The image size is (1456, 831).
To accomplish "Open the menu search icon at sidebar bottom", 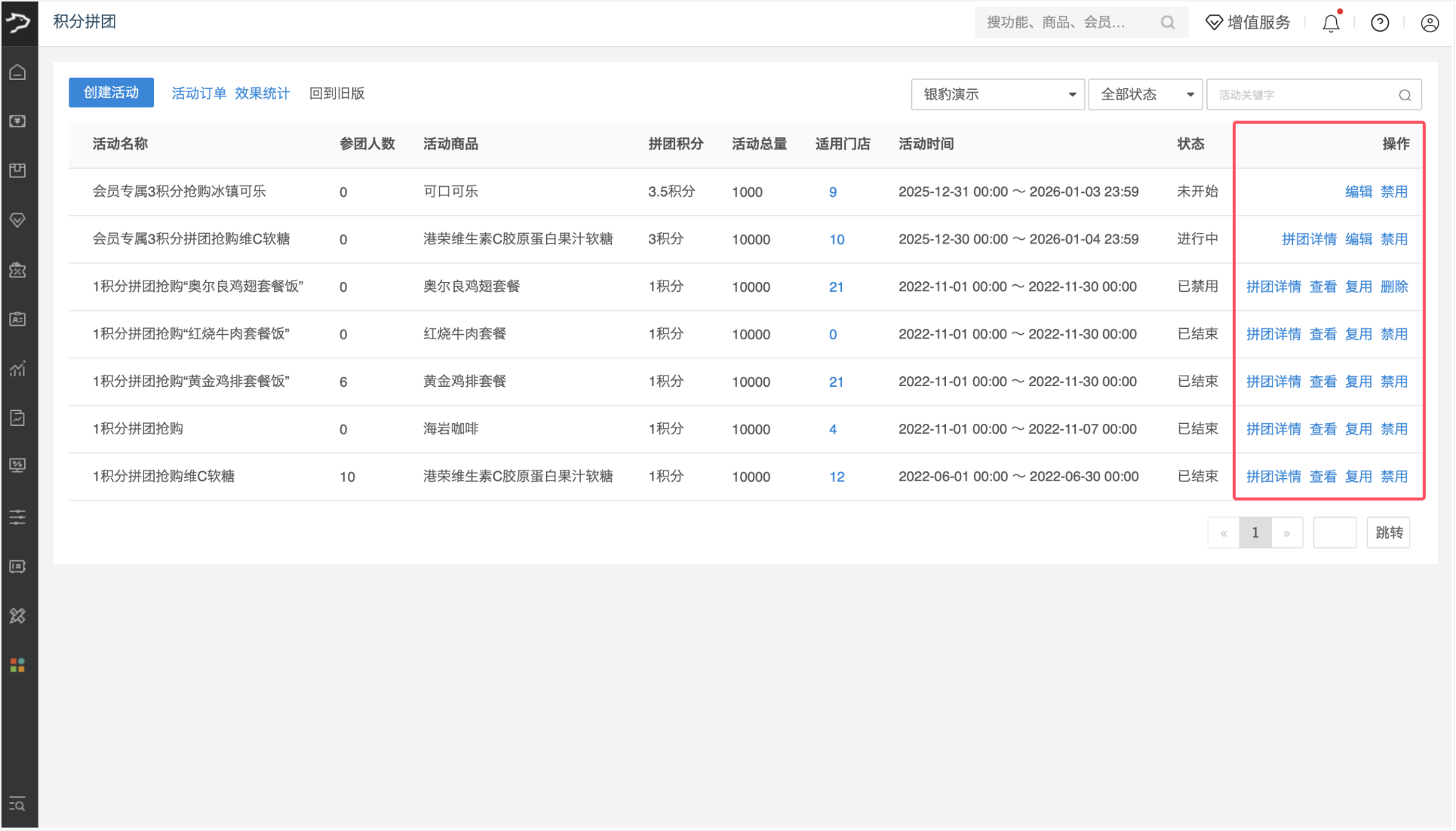I will pyautogui.click(x=18, y=805).
